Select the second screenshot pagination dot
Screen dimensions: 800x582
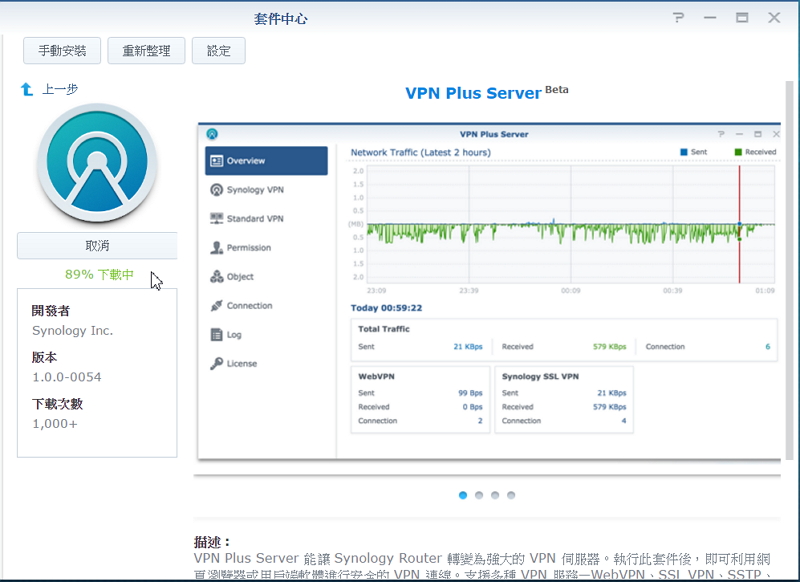pos(479,495)
